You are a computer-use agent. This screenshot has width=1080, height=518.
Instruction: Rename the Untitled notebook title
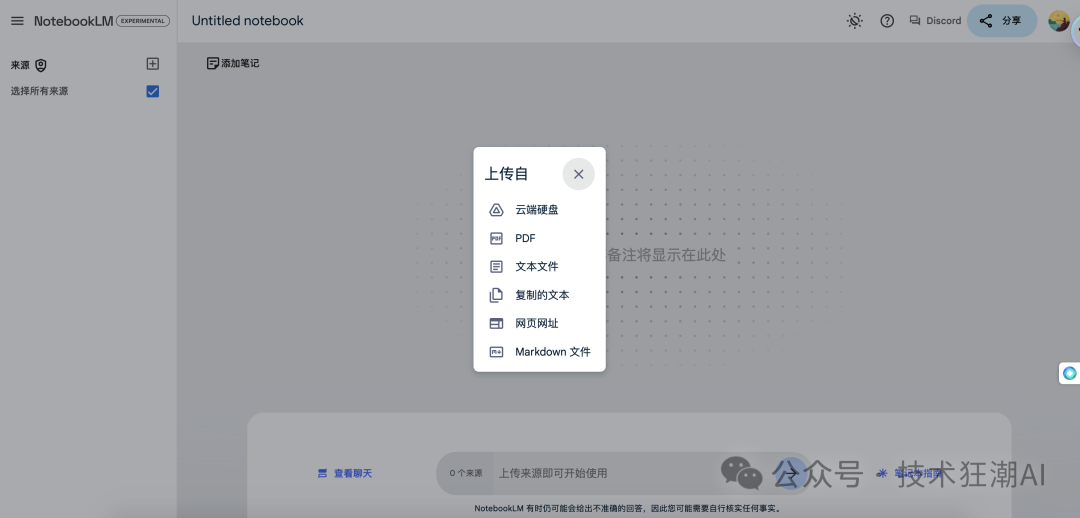247,21
